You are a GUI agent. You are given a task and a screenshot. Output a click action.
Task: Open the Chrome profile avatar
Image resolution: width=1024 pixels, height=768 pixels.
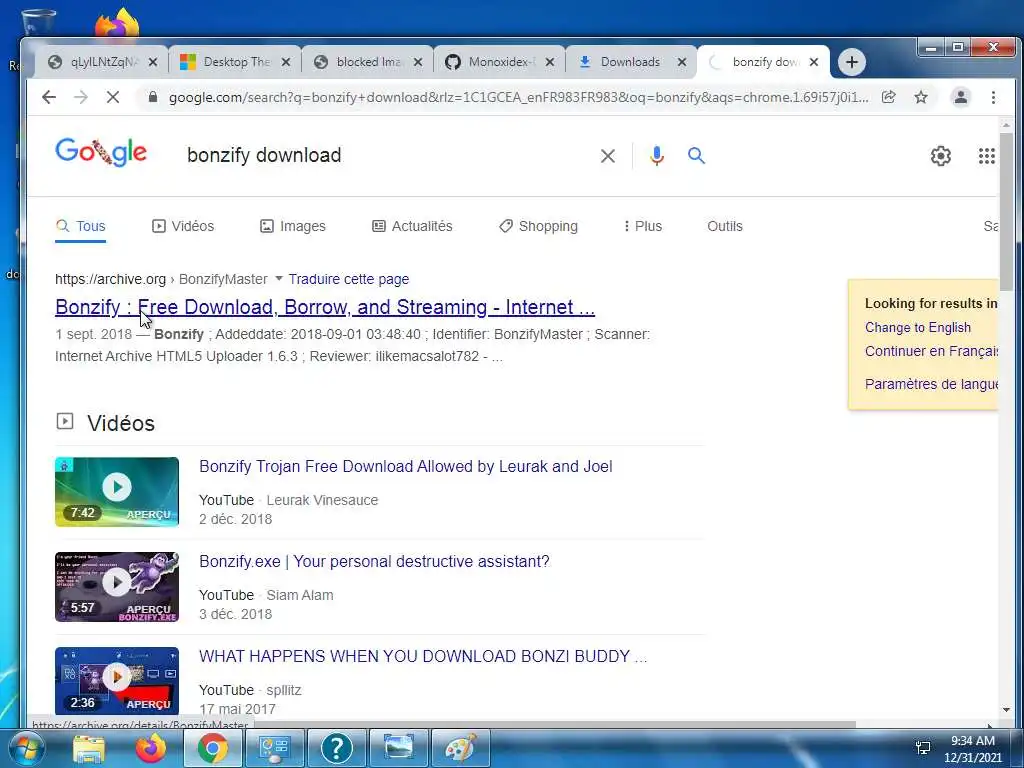point(961,97)
